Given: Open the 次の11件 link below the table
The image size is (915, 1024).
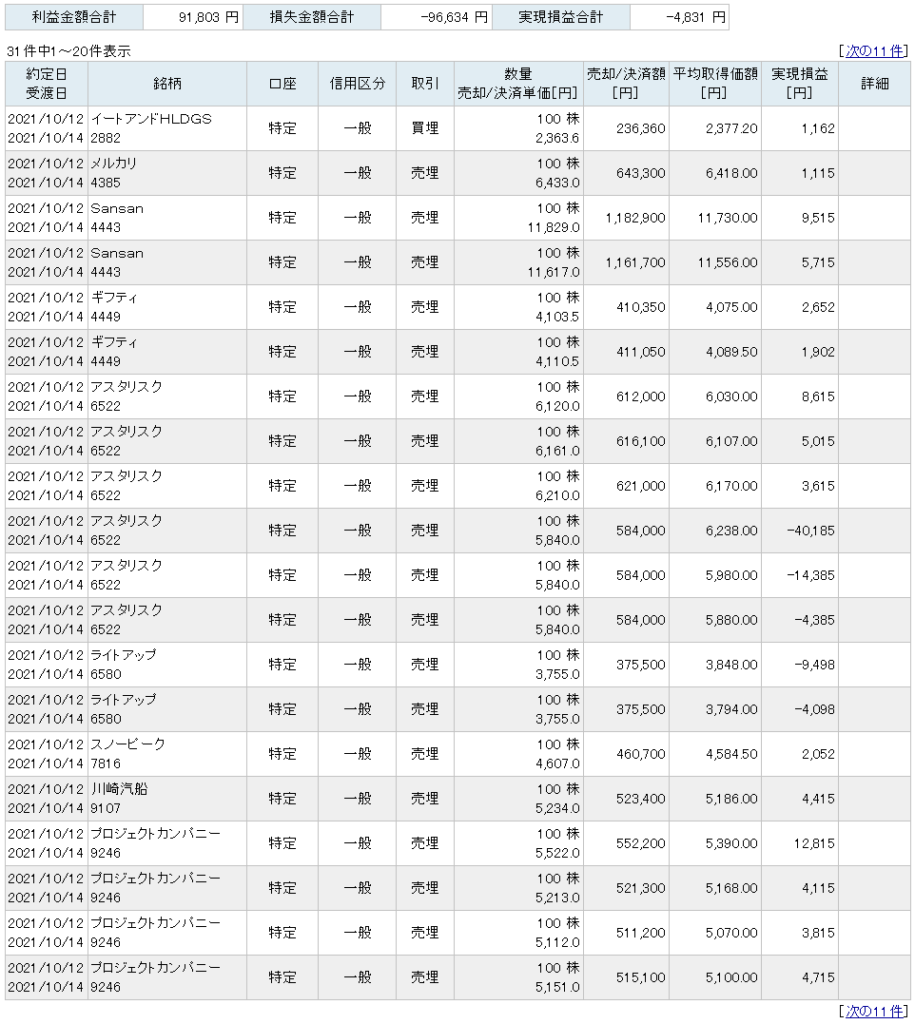Looking at the screenshot, I should [x=875, y=1011].
